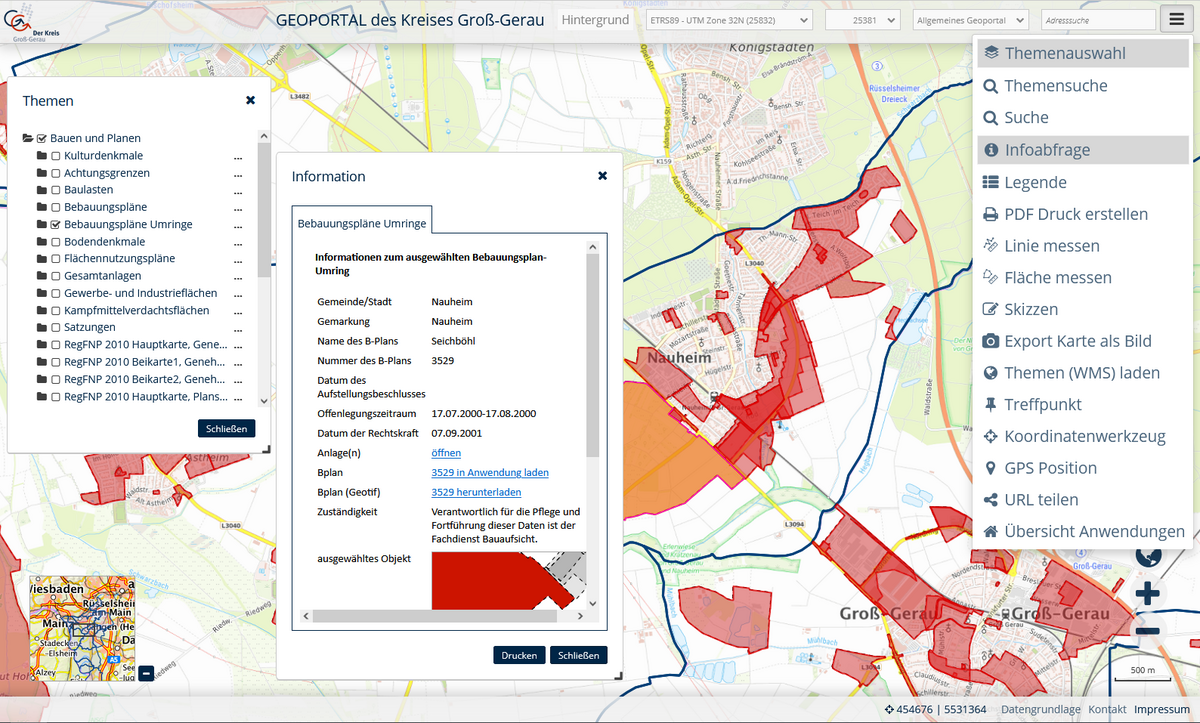Viewport: 1200px width, 723px height.
Task: Click the Adresssuche input field
Action: coord(1095,20)
